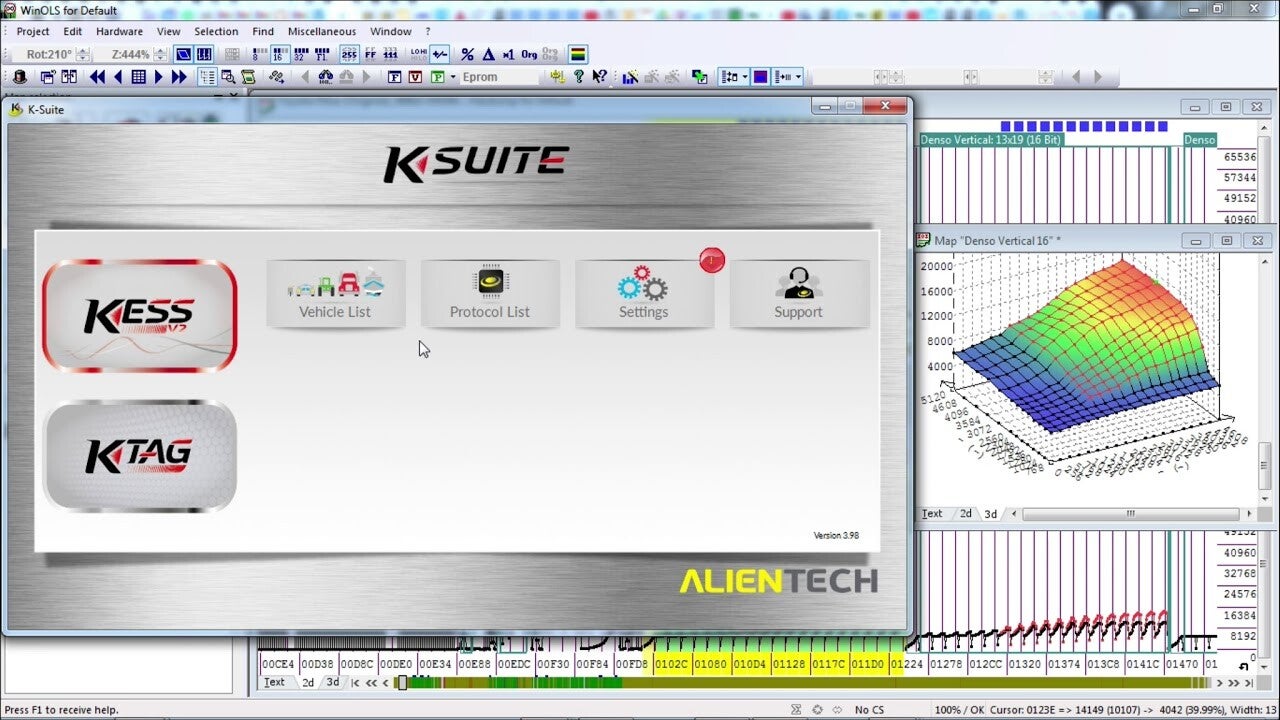Screen dimensions: 1280x720
Task: Switch to the 2d tab in the 3D map window
Action: click(x=966, y=514)
